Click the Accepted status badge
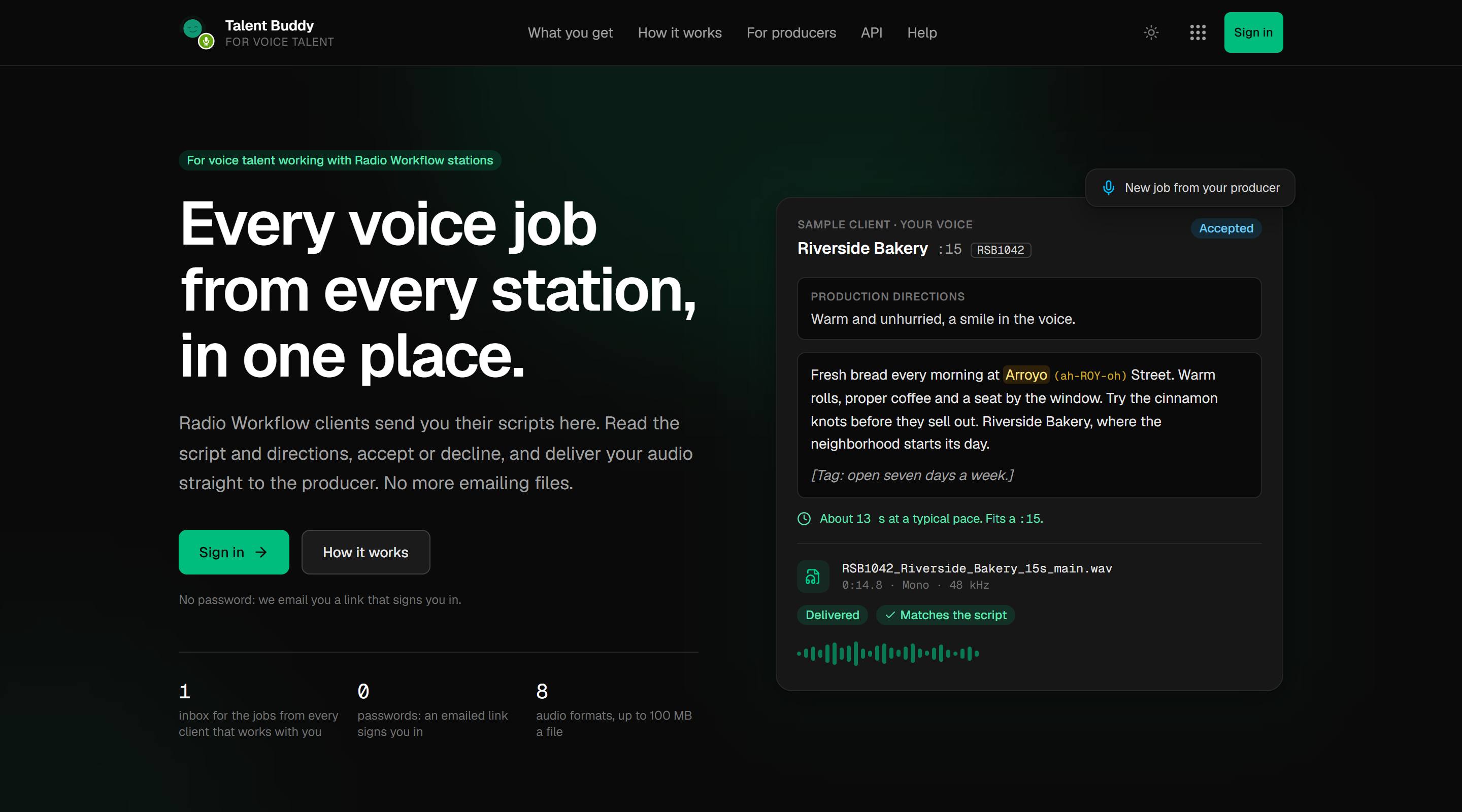Image resolution: width=1462 pixels, height=812 pixels. click(1225, 228)
